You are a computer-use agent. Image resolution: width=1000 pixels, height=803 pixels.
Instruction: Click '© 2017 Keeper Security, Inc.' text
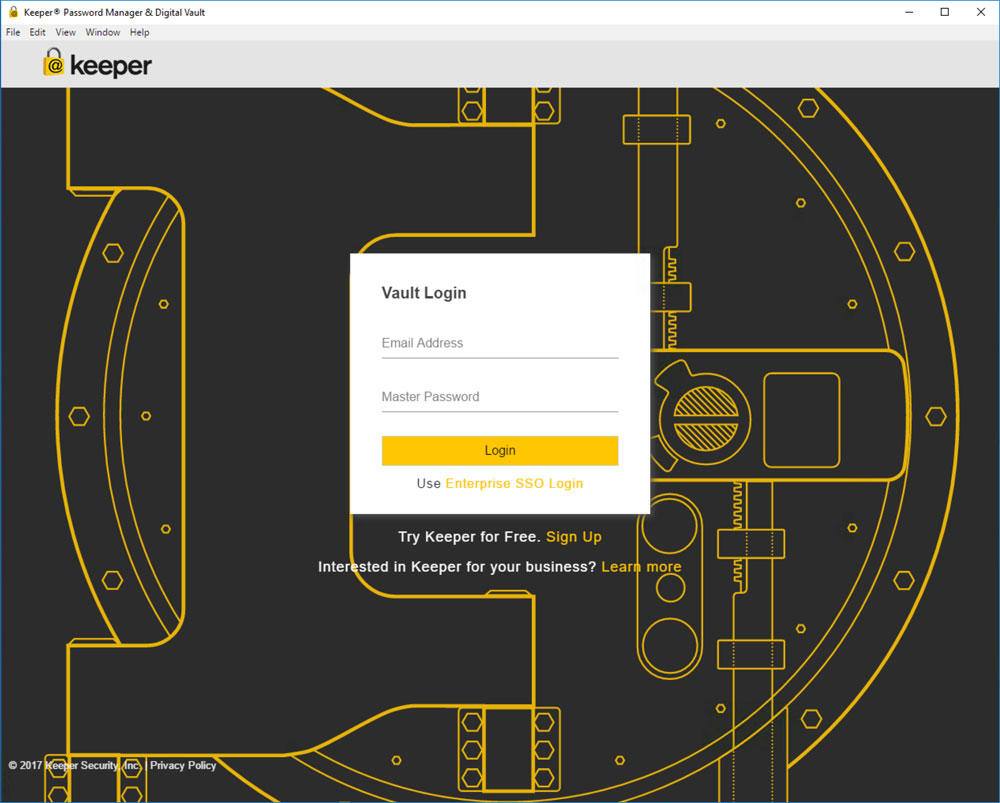point(75,765)
